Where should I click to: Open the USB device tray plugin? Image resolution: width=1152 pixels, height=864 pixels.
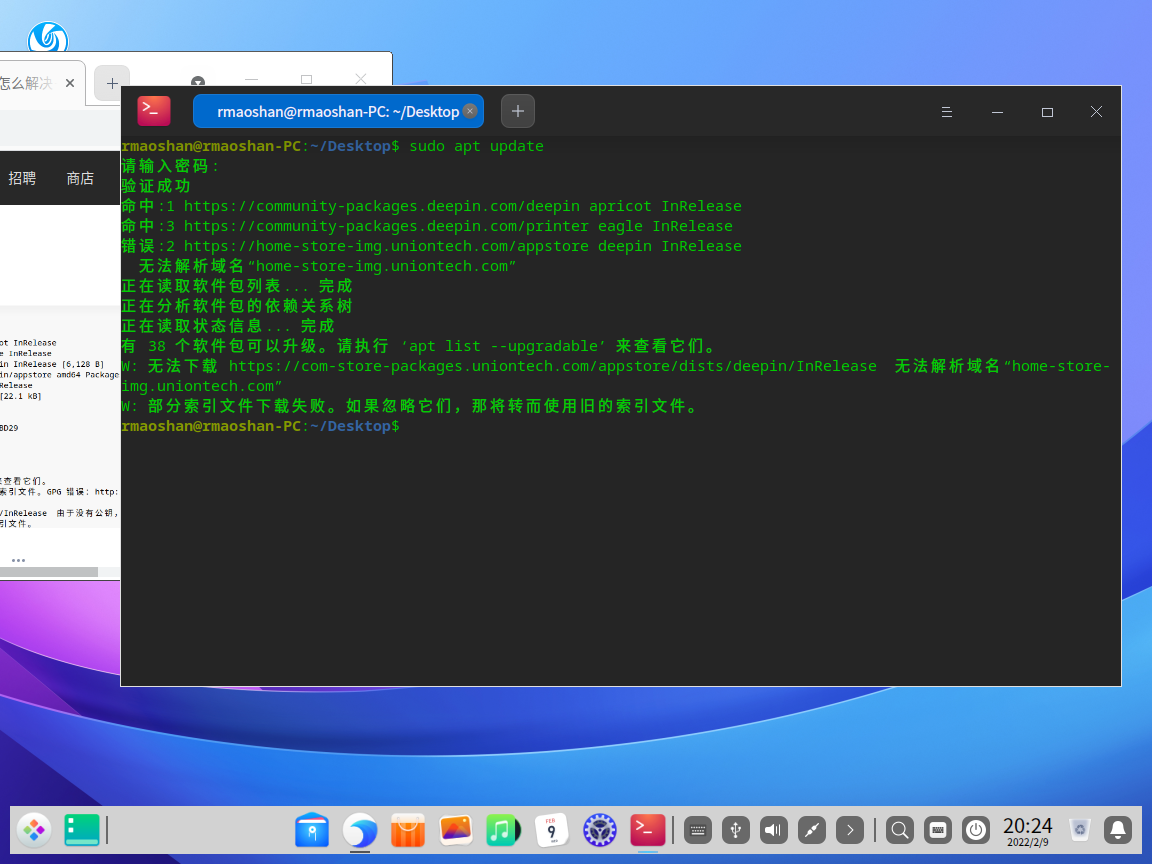pos(736,829)
